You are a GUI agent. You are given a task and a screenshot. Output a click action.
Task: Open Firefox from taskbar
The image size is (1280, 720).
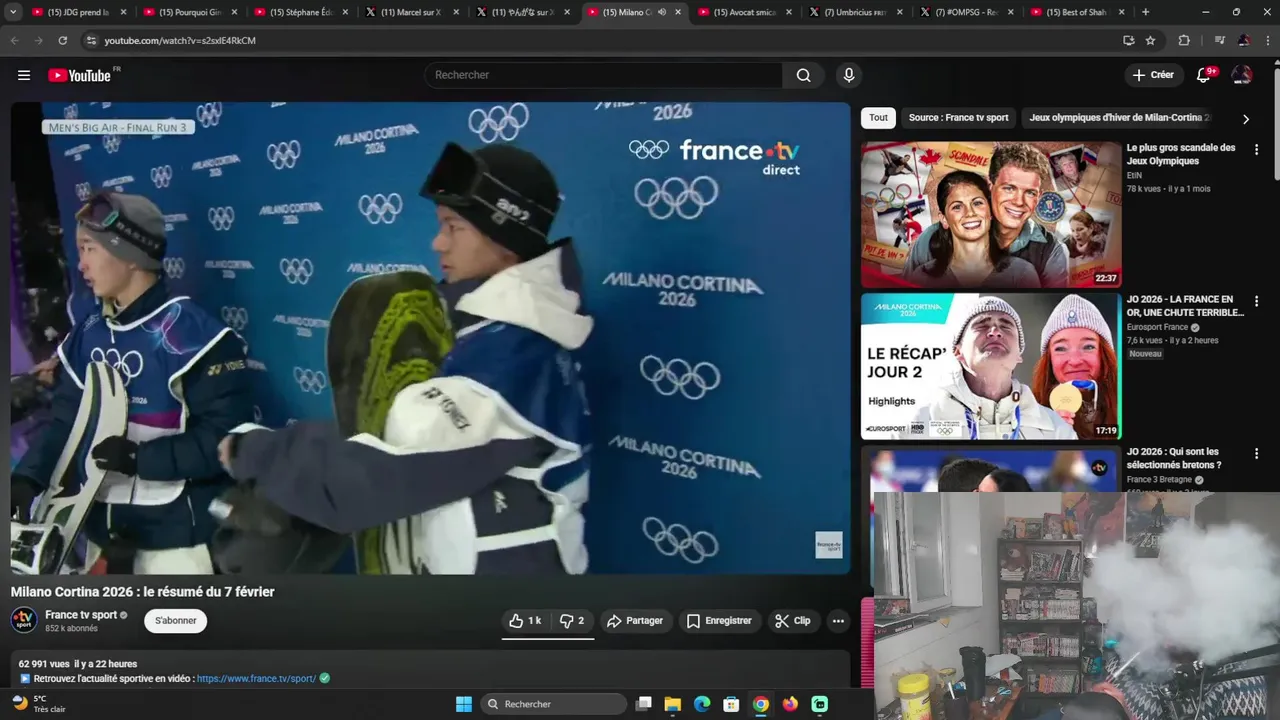coord(790,704)
